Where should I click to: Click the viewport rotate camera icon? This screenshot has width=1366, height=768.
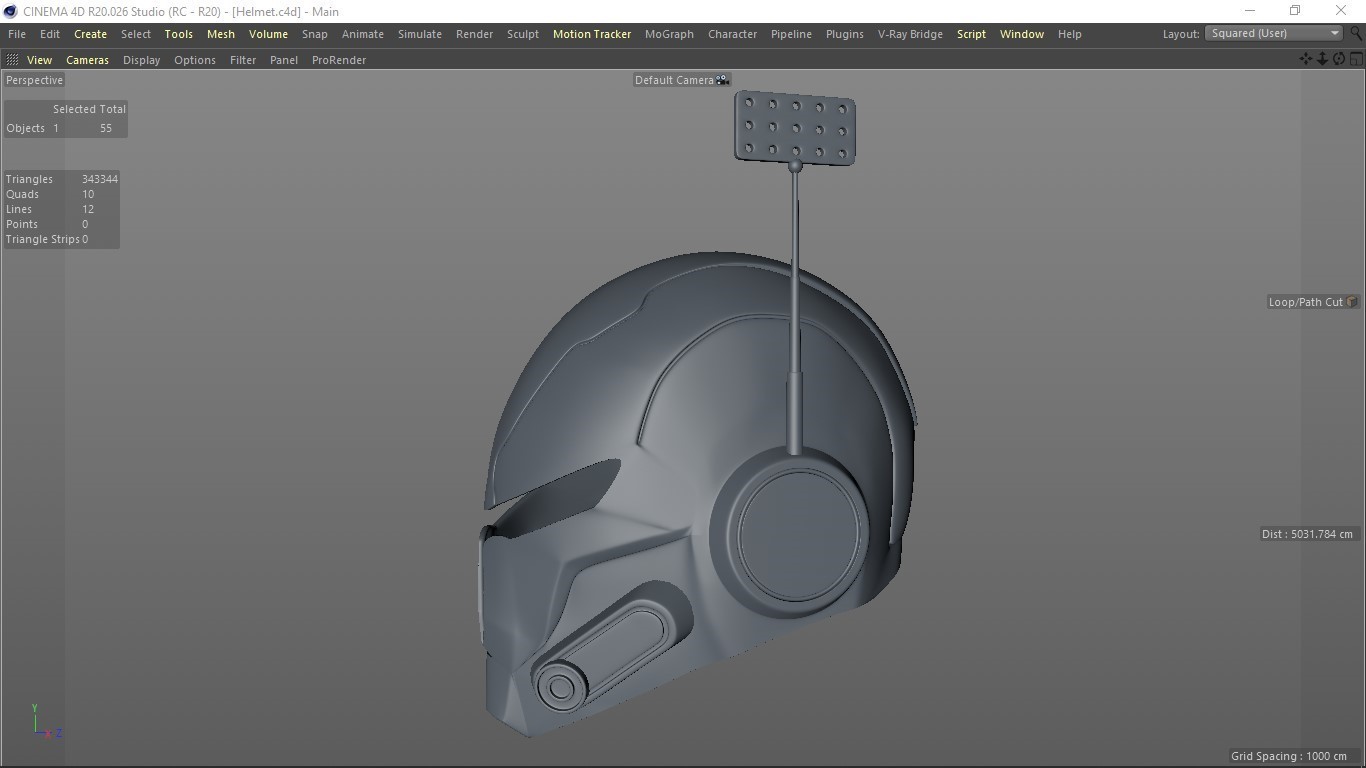click(1339, 59)
